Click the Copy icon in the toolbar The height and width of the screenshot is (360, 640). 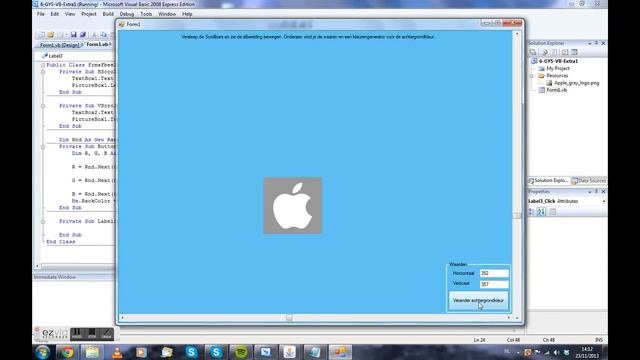pos(104,35)
